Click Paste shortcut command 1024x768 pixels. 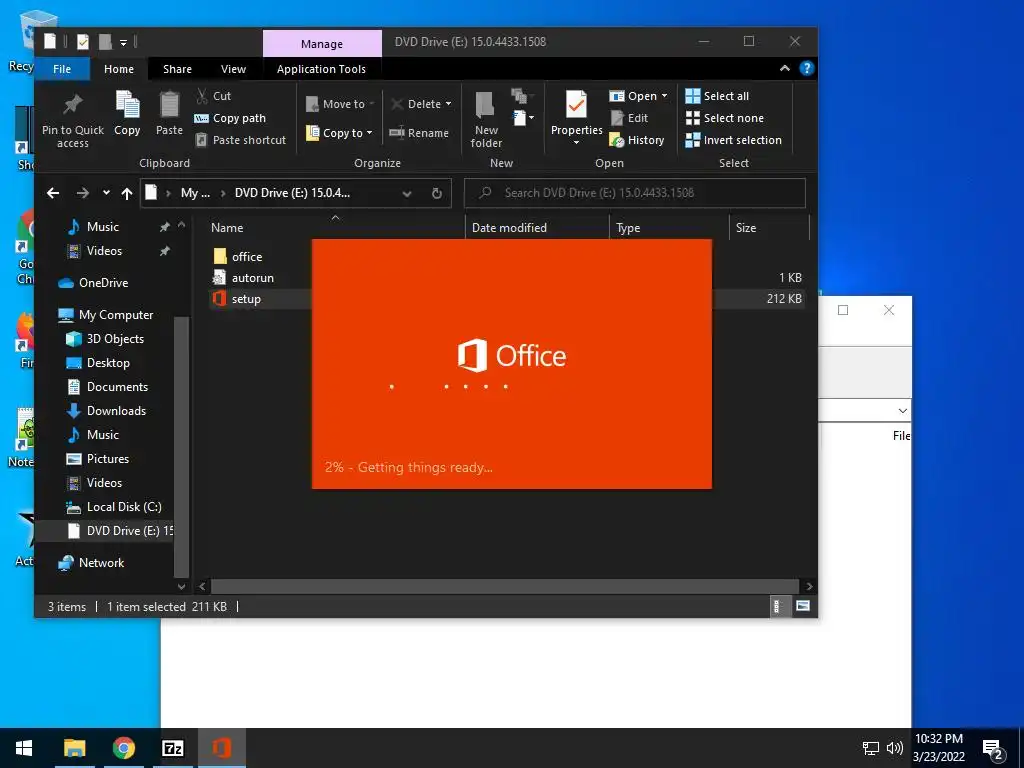pyautogui.click(x=240, y=140)
